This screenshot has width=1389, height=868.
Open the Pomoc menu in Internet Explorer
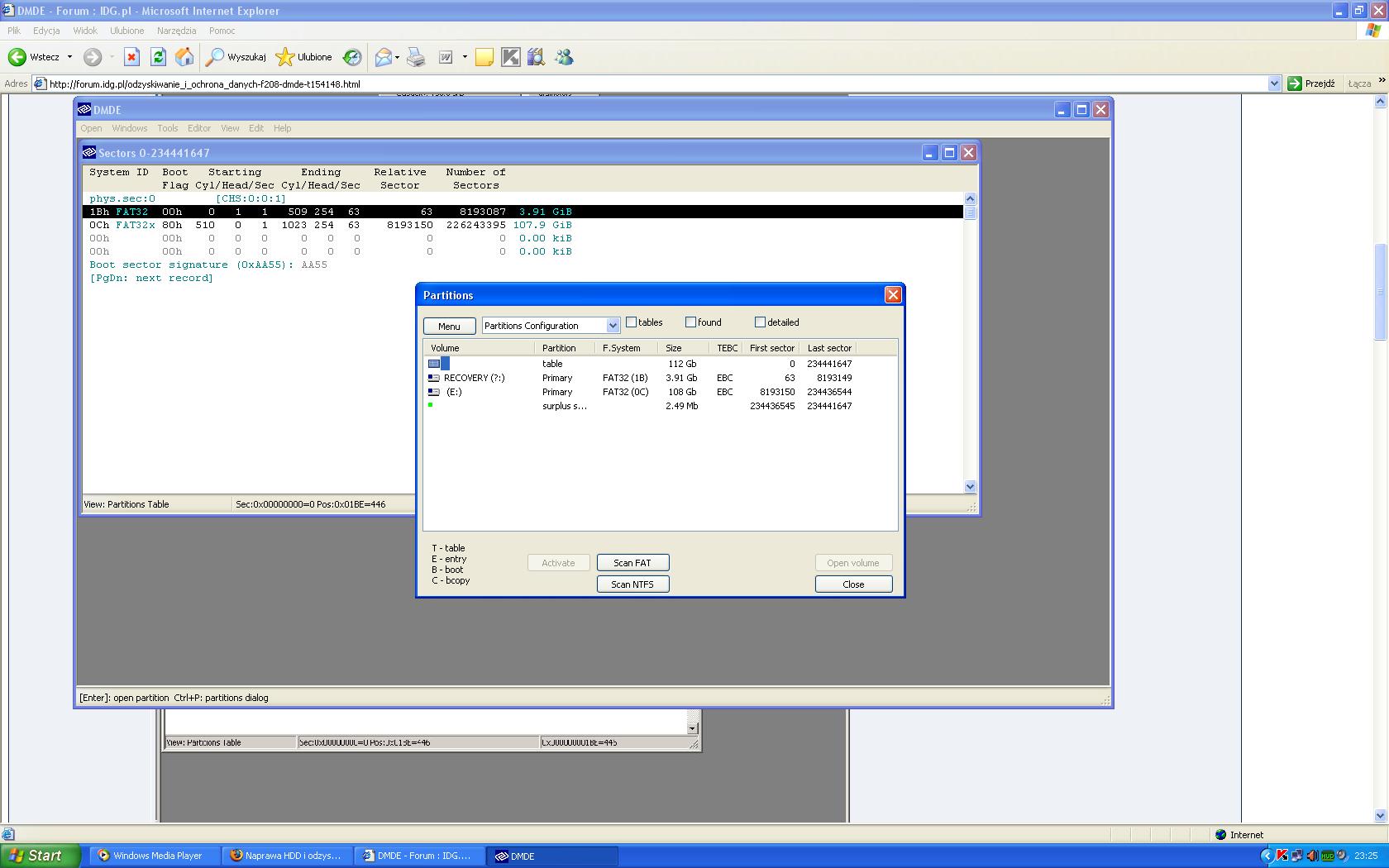coord(222,31)
